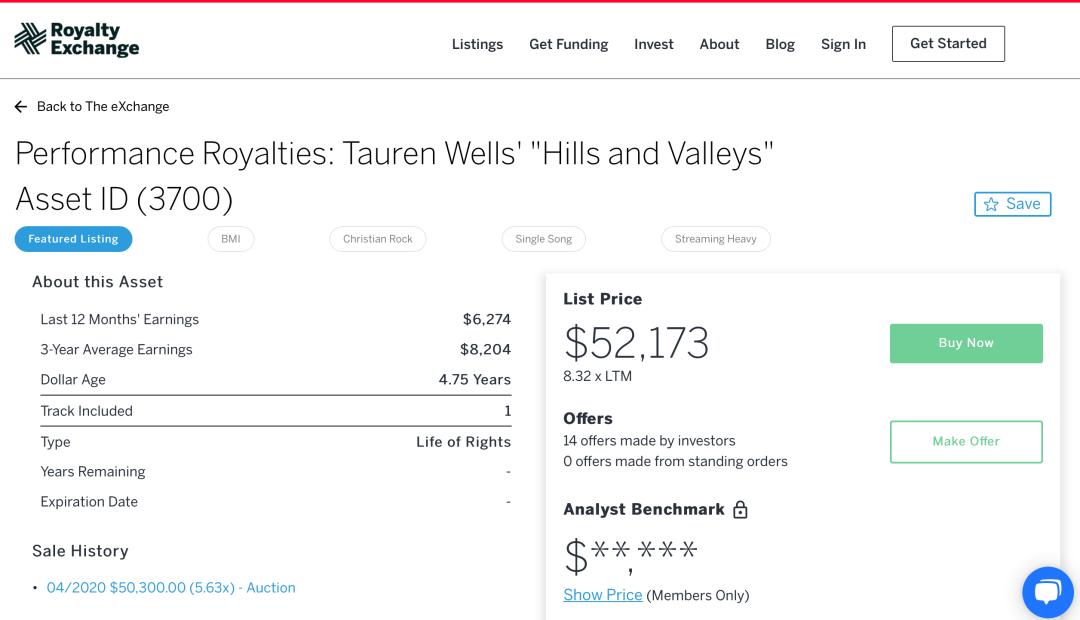Click the Make Offer button
This screenshot has width=1080, height=620.
966,441
